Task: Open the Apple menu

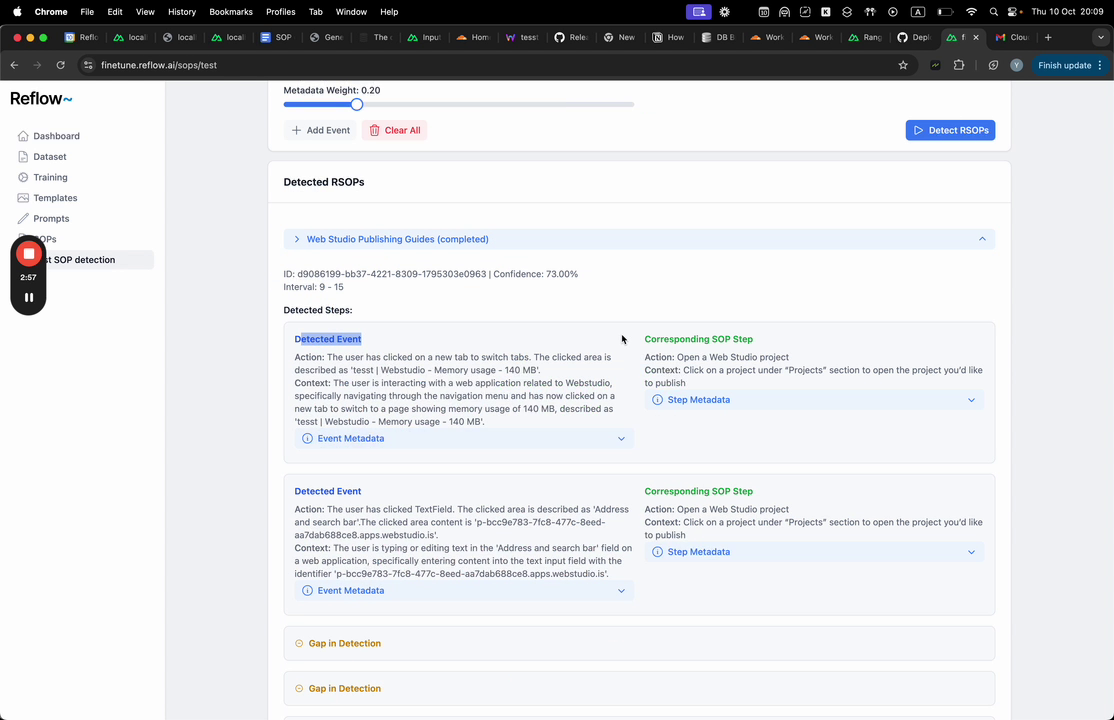Action: pos(17,11)
